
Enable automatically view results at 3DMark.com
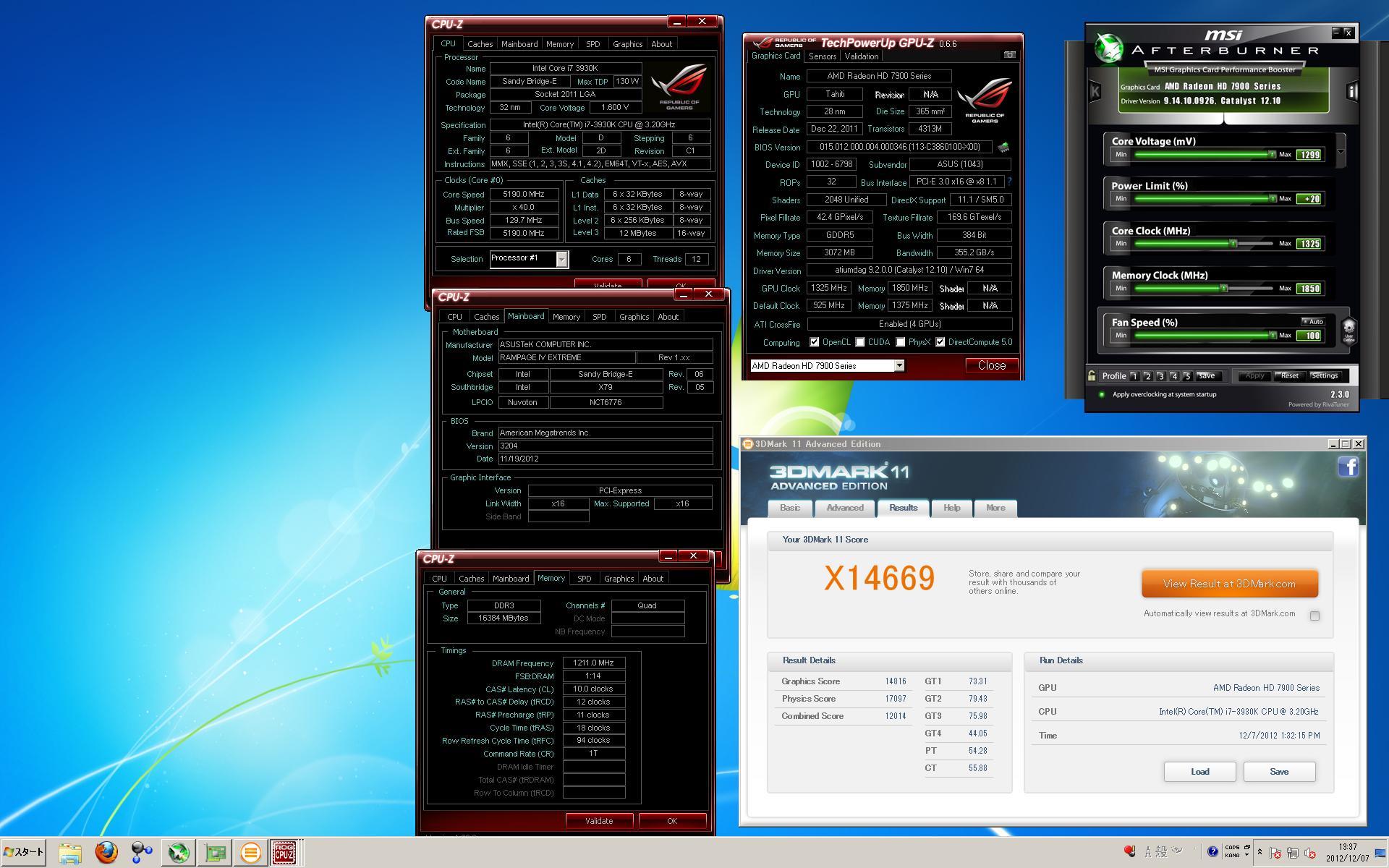(x=1314, y=616)
